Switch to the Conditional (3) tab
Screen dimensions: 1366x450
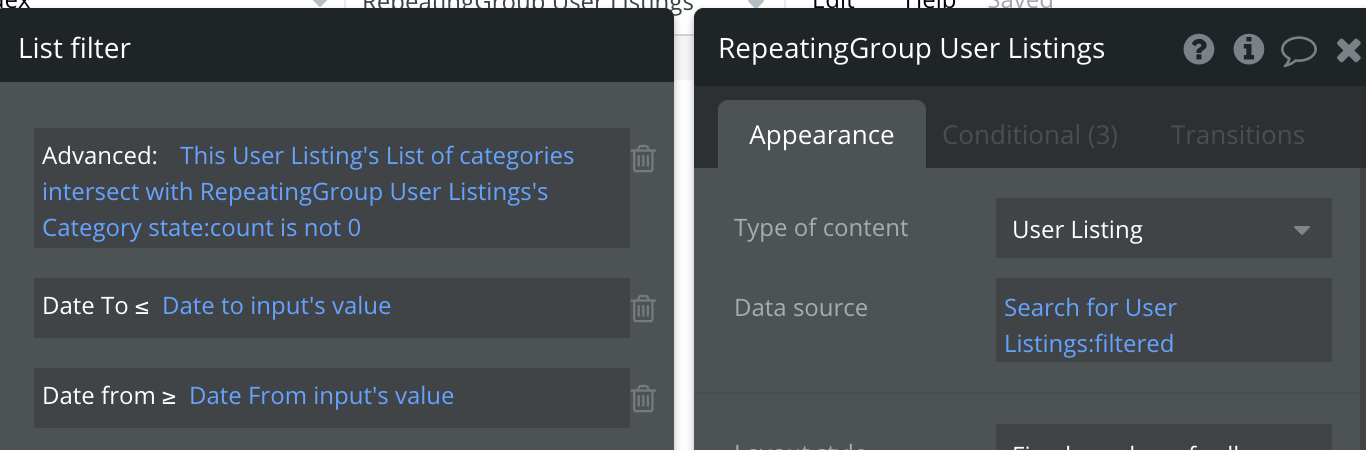coord(1030,135)
